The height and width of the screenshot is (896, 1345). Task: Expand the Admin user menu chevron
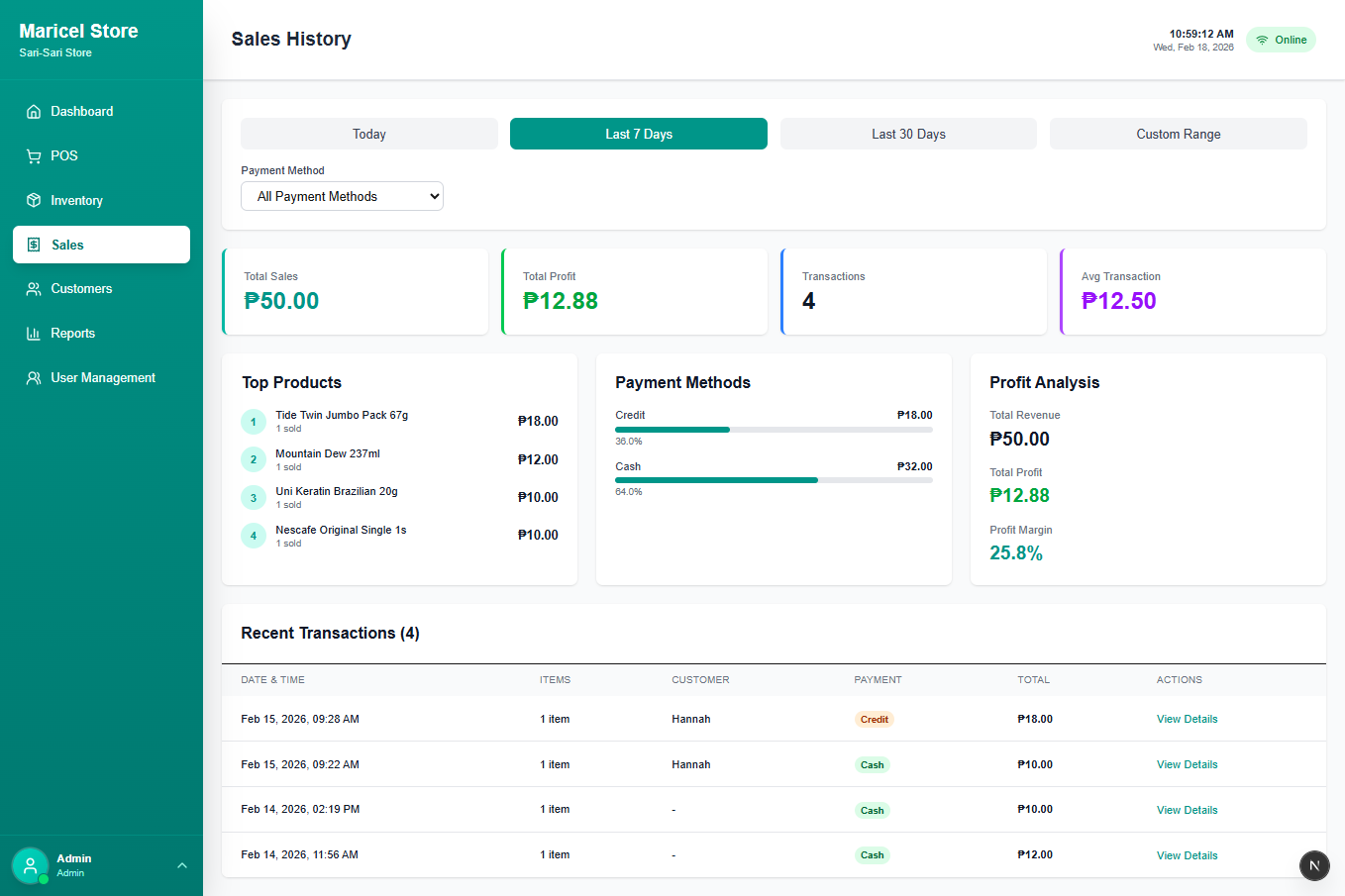182,865
